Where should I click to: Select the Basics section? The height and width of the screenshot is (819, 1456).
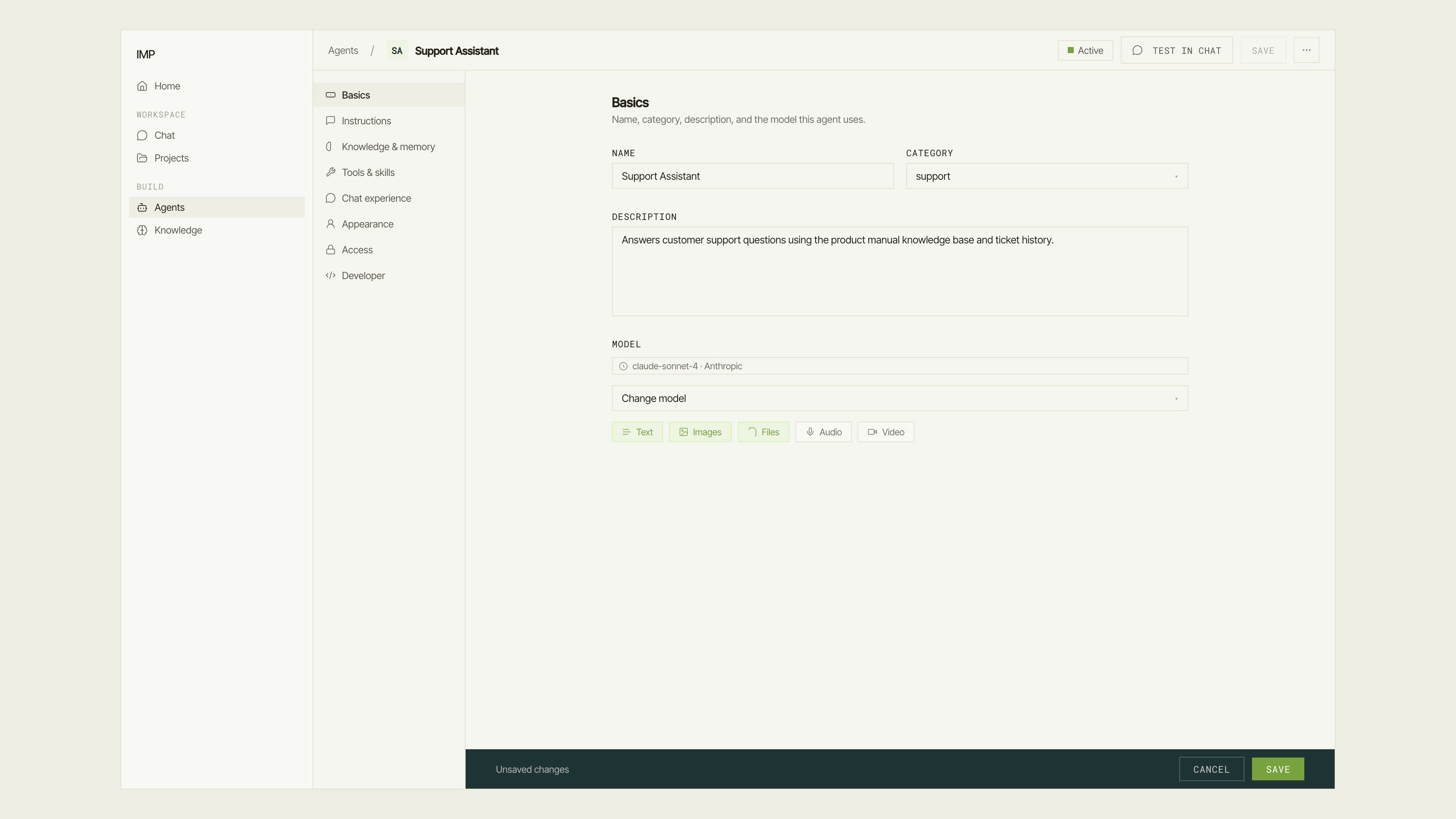click(x=389, y=95)
